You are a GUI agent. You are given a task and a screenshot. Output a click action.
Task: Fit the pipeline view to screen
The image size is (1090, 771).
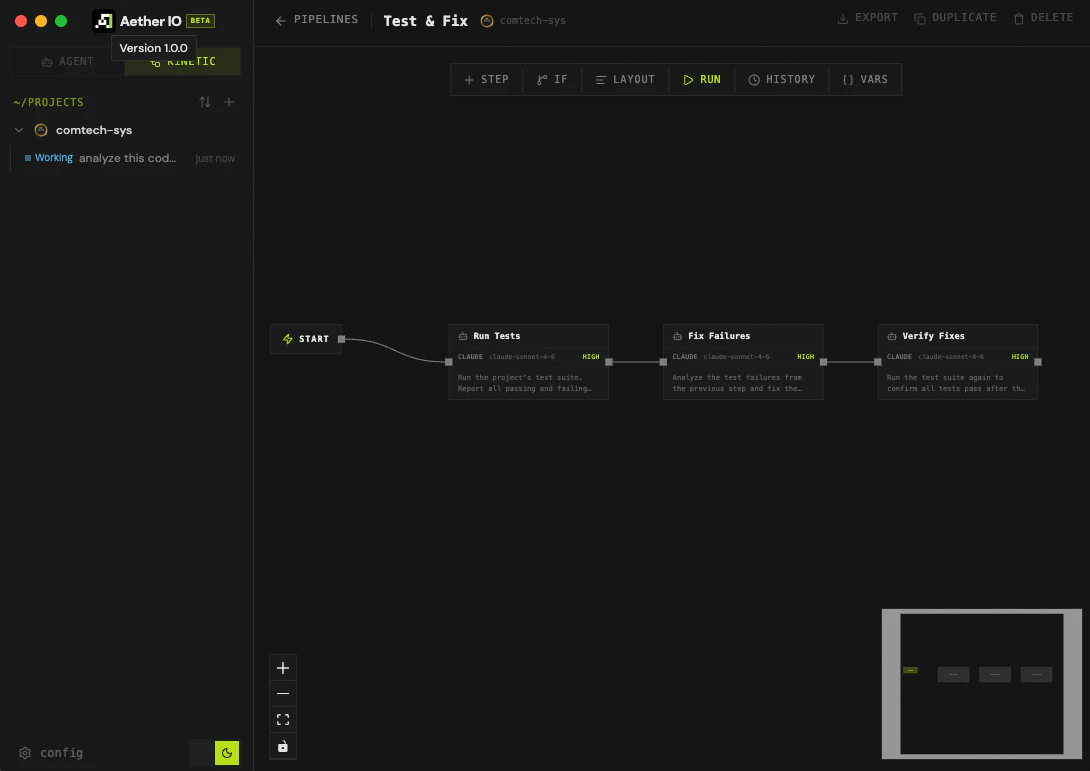point(283,720)
